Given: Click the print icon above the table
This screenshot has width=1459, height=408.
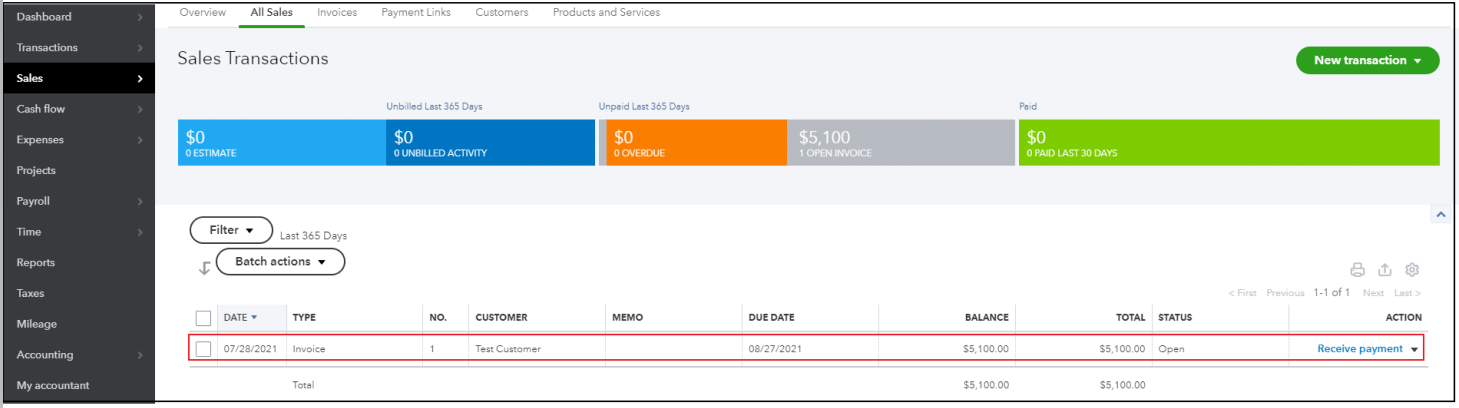Looking at the screenshot, I should (x=1357, y=270).
